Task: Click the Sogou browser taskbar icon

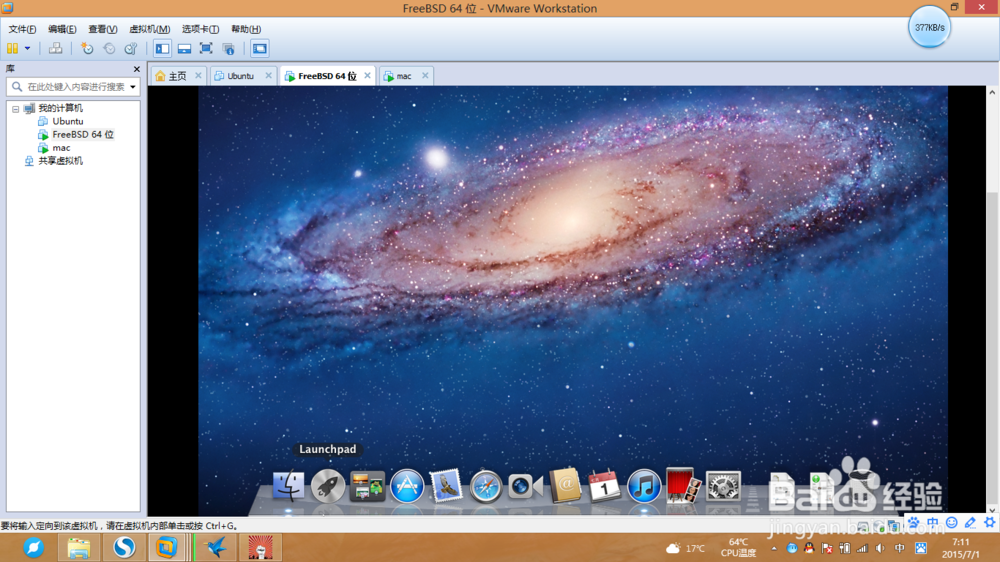Action: (124, 547)
